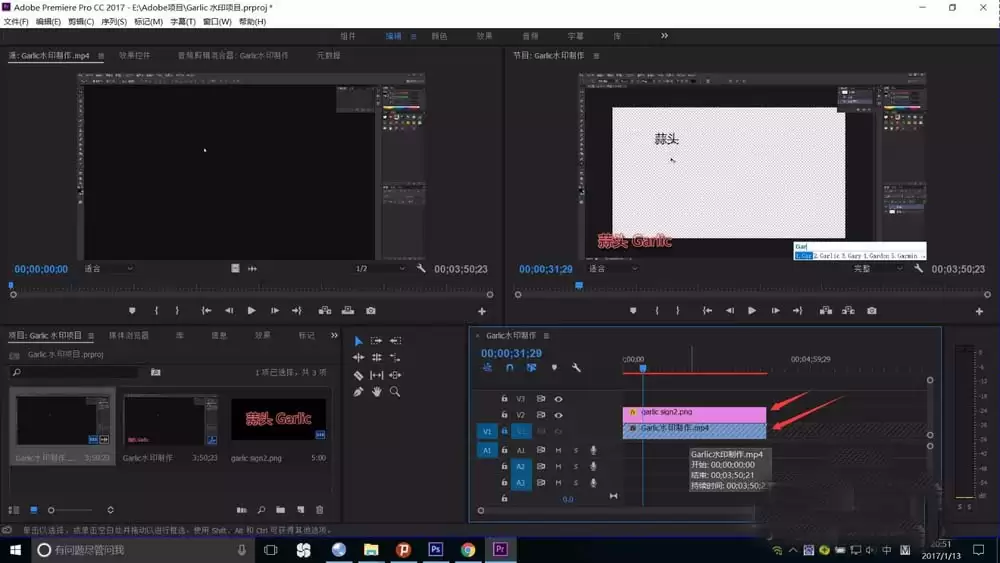Expand hidden Project panel tabs with chevron
The height and width of the screenshot is (563, 1000).
(334, 336)
